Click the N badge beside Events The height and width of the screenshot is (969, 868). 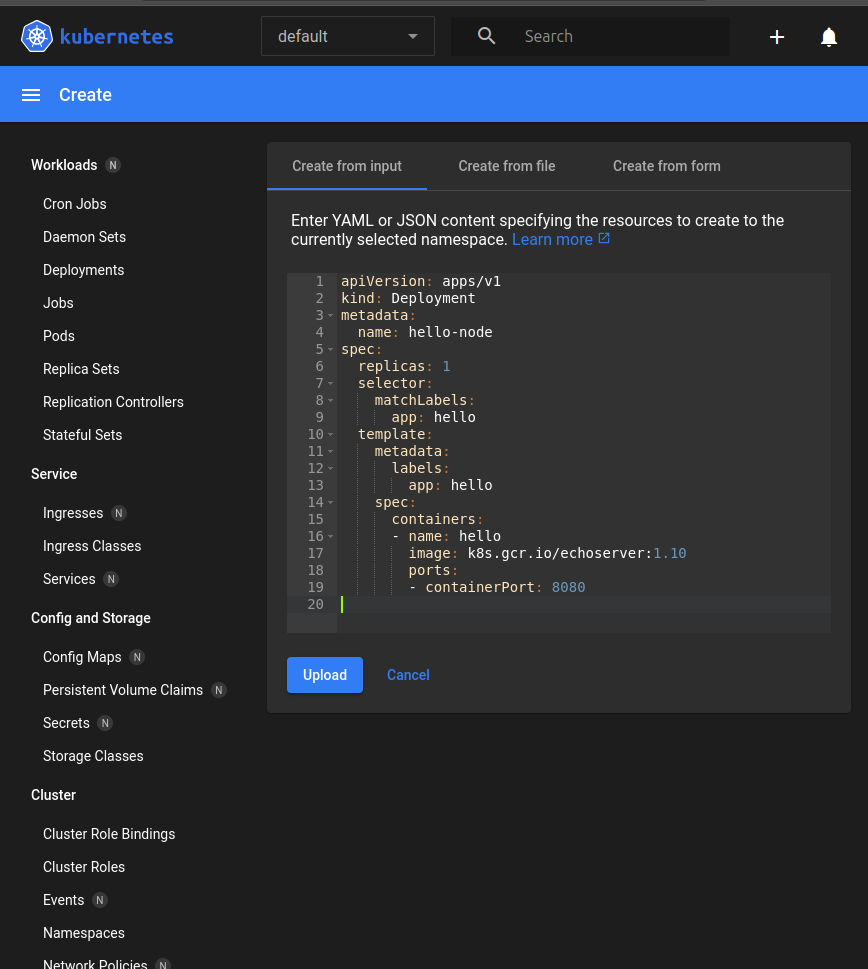coord(99,900)
